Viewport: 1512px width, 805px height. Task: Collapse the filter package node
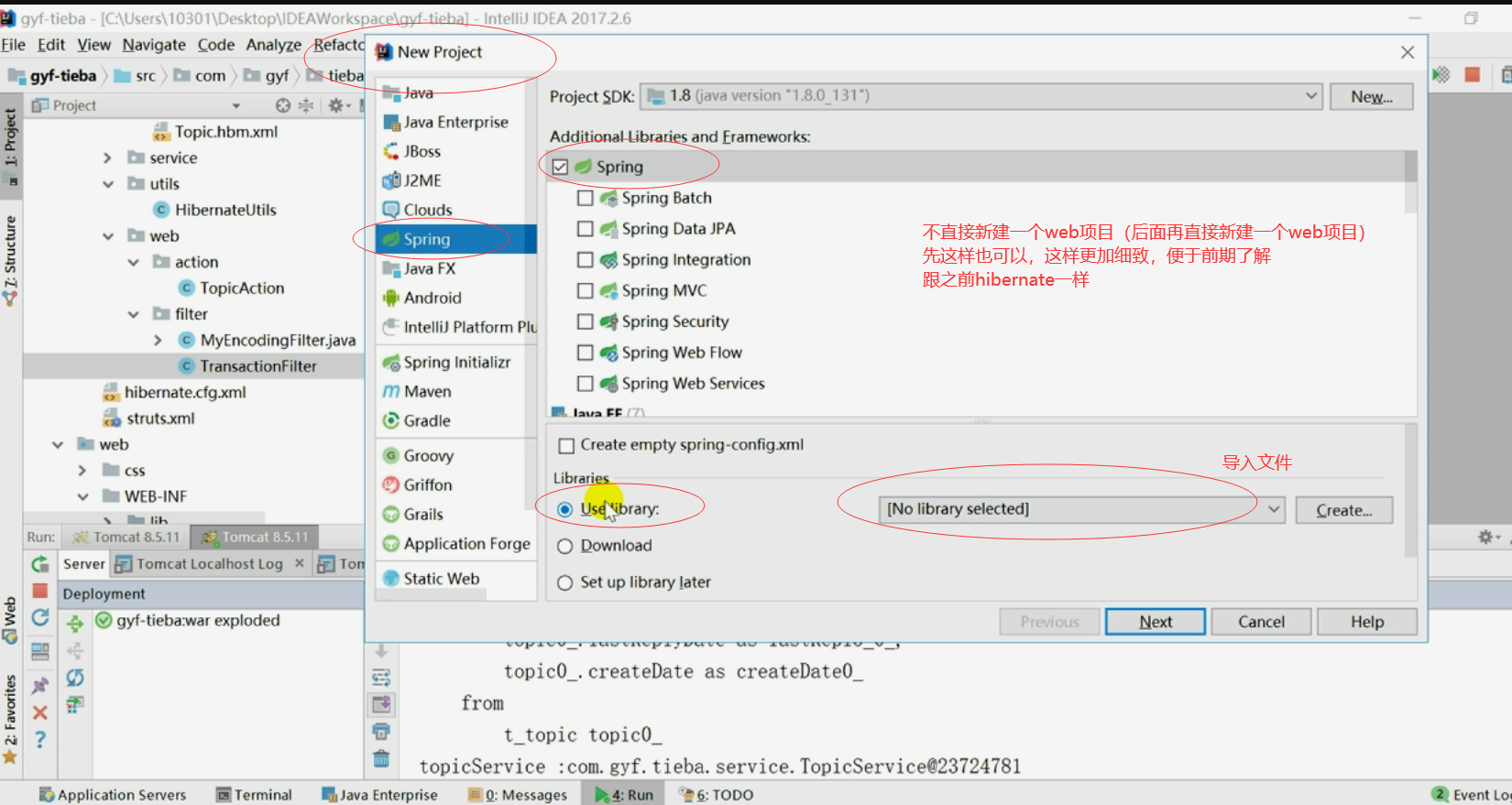[133, 314]
